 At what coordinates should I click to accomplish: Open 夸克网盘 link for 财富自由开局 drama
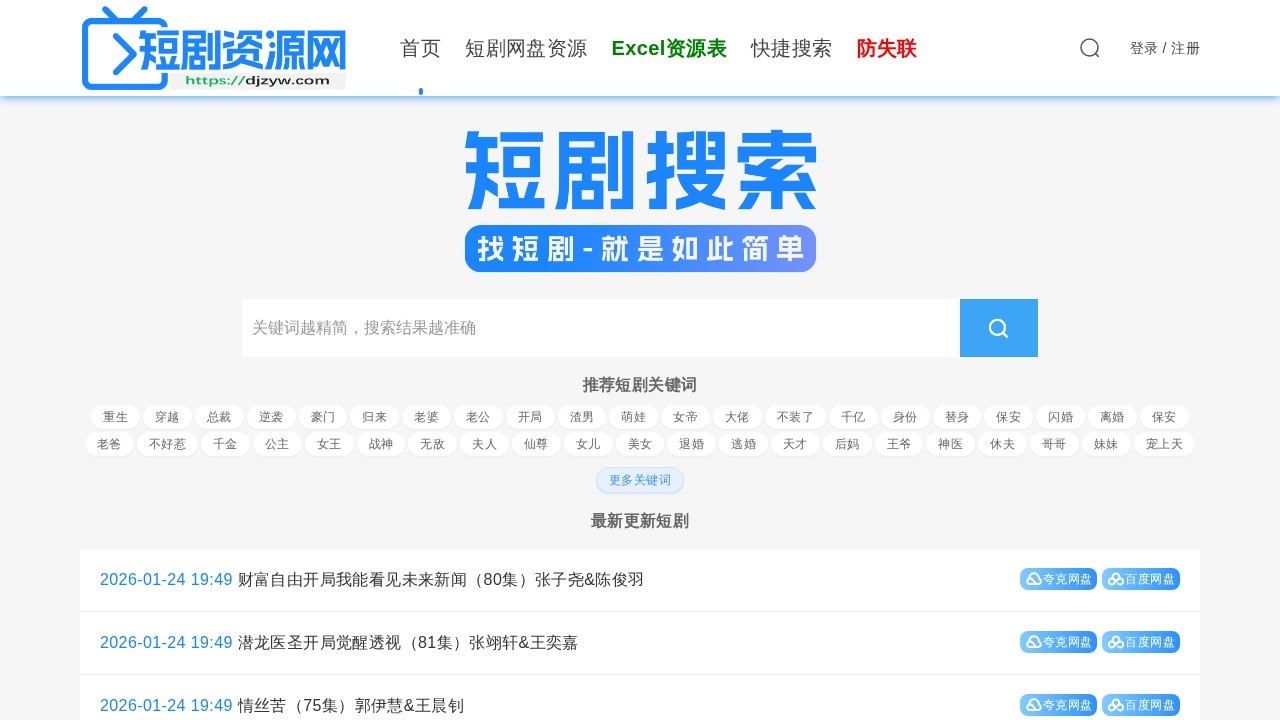[1058, 578]
